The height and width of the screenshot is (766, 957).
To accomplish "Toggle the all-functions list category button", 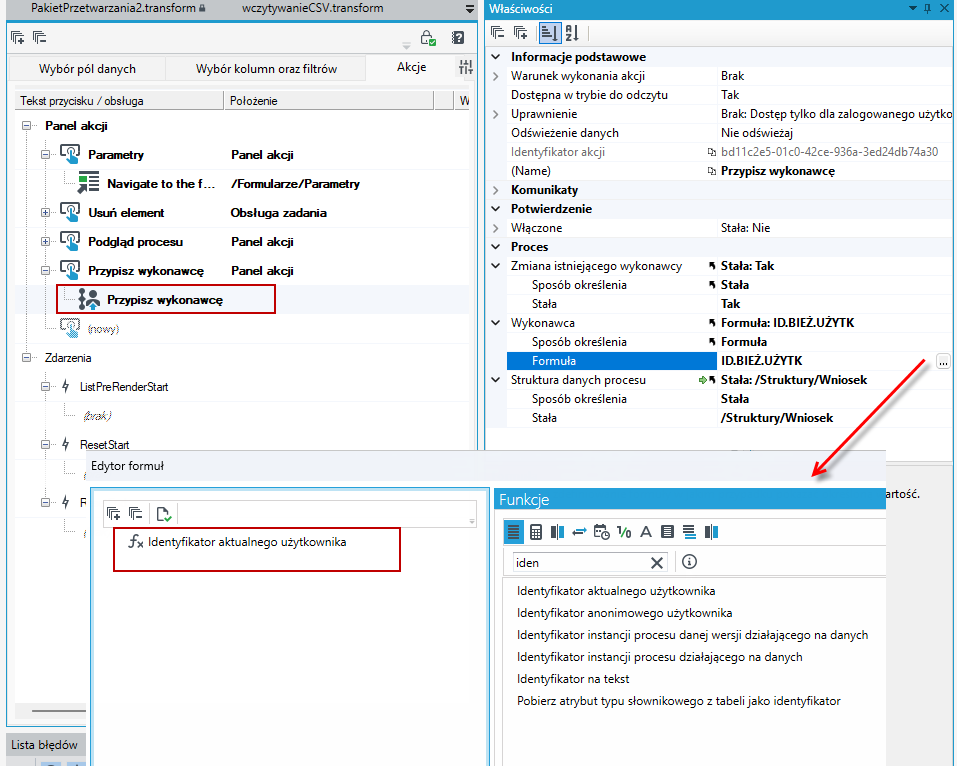I will (514, 532).
